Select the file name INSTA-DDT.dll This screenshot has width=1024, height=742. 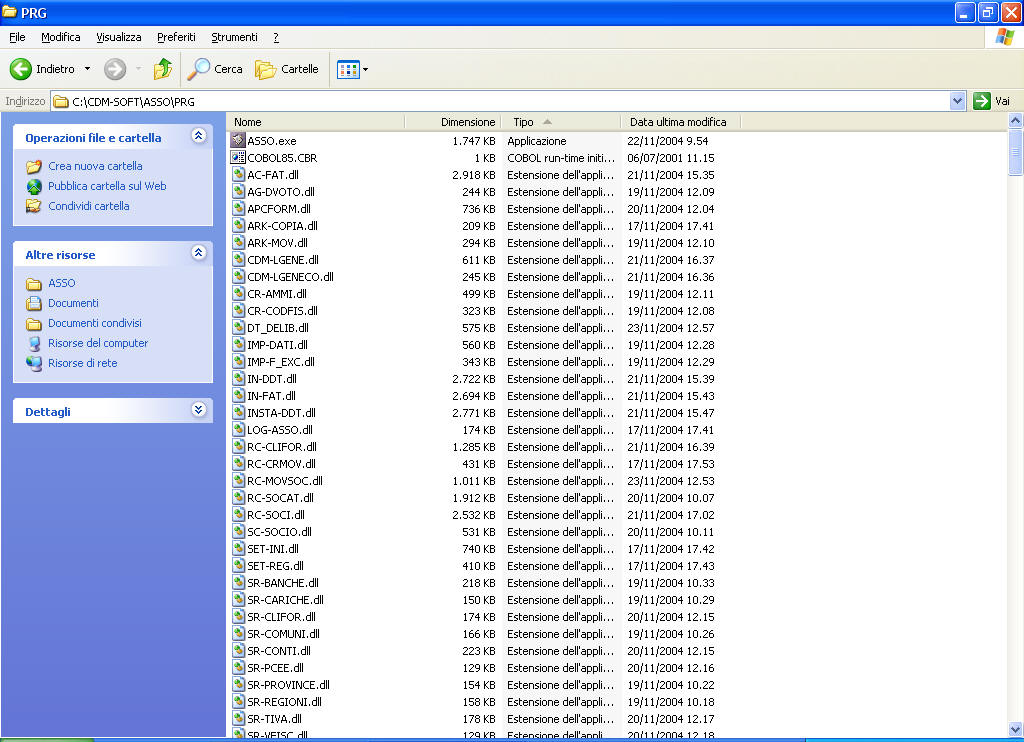click(x=281, y=413)
